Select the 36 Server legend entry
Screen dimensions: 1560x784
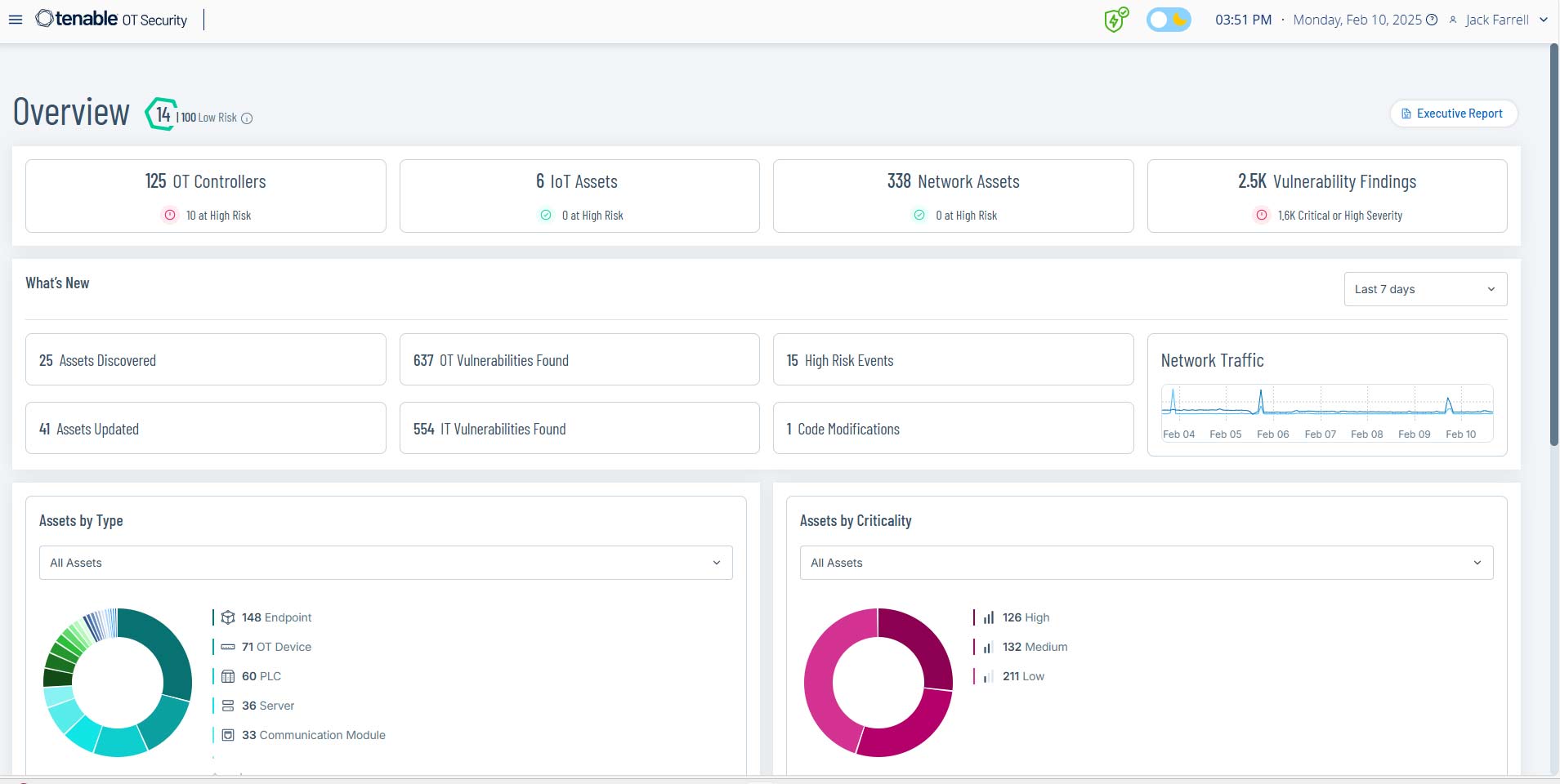[x=268, y=706]
